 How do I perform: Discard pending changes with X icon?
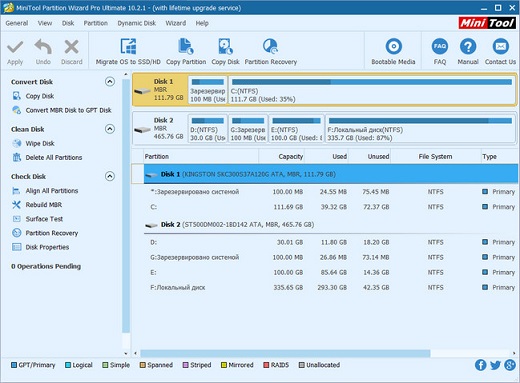tap(71, 47)
